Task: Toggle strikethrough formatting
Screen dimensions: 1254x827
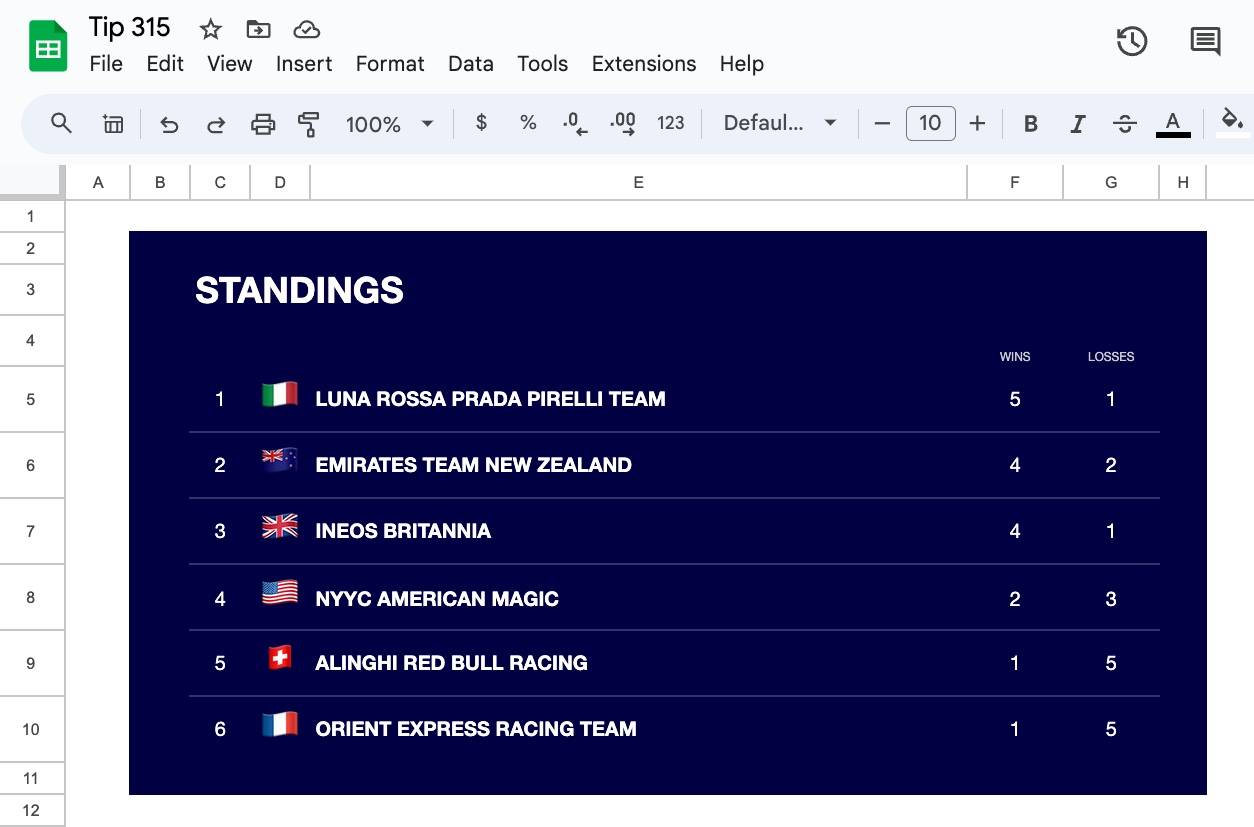Action: [x=1124, y=124]
